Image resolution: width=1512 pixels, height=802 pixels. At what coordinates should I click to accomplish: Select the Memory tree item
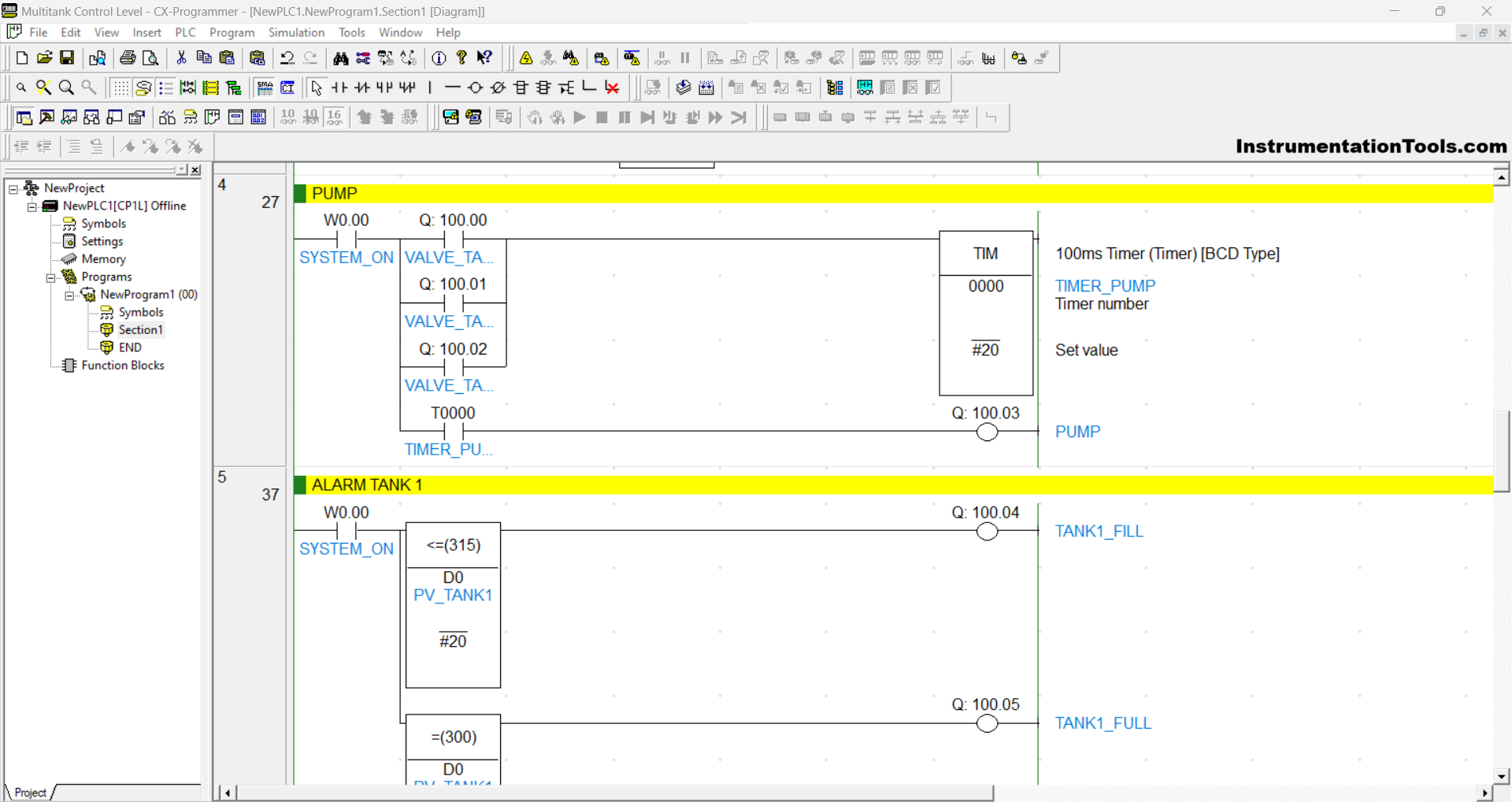pos(103,258)
